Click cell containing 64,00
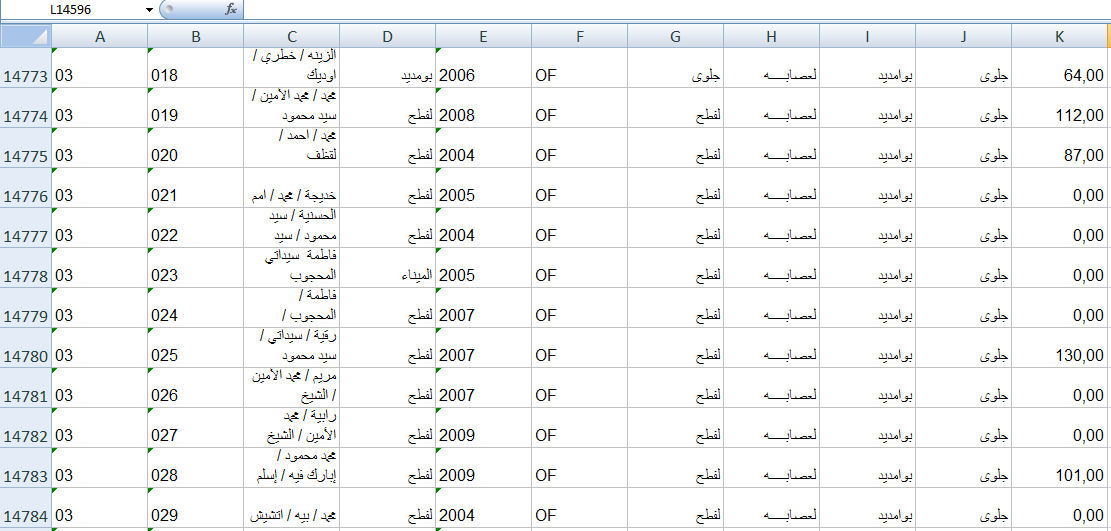This screenshot has width=1111, height=531. 1061,68
